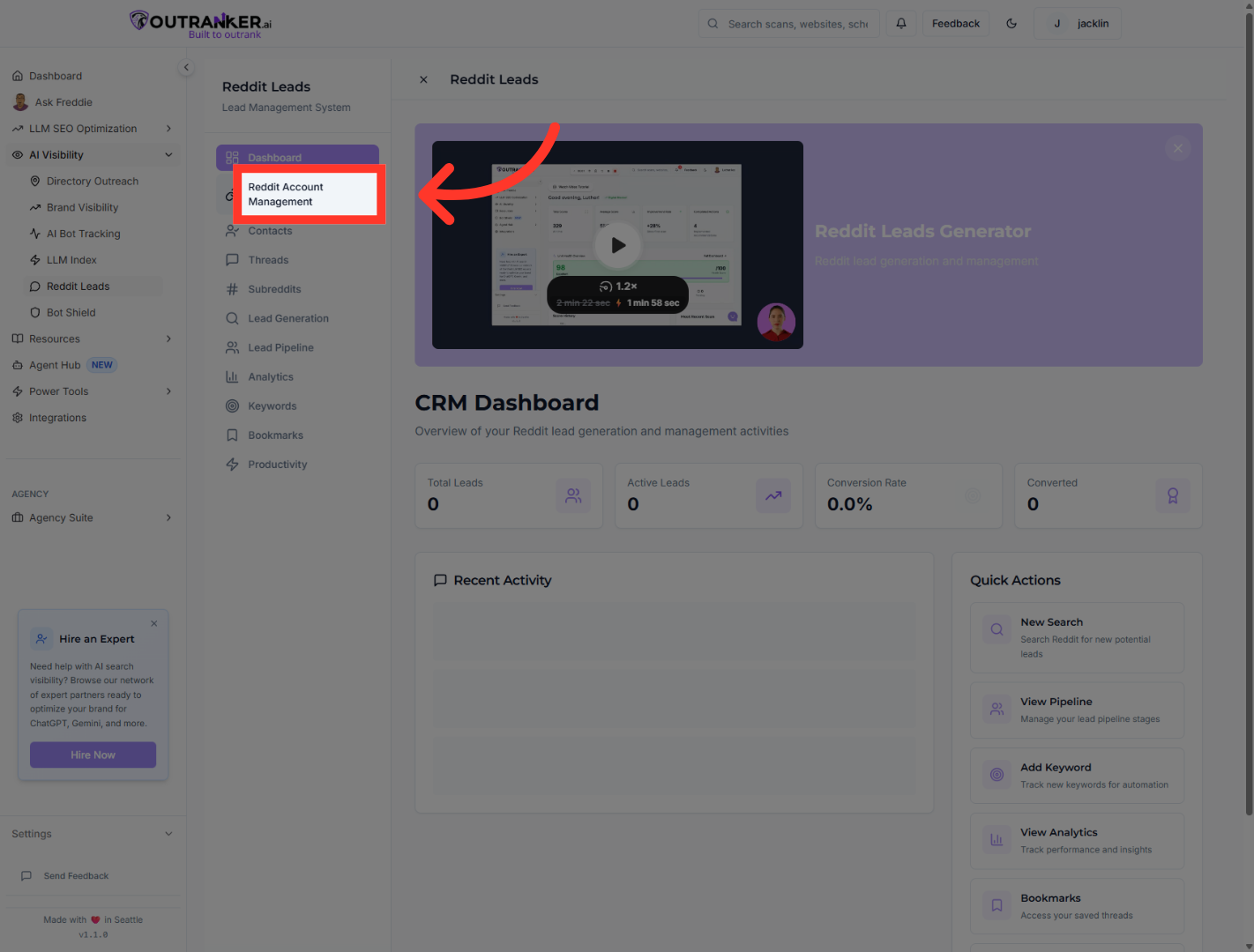Click the Hire Now button
The width and height of the screenshot is (1254, 952).
tap(93, 755)
